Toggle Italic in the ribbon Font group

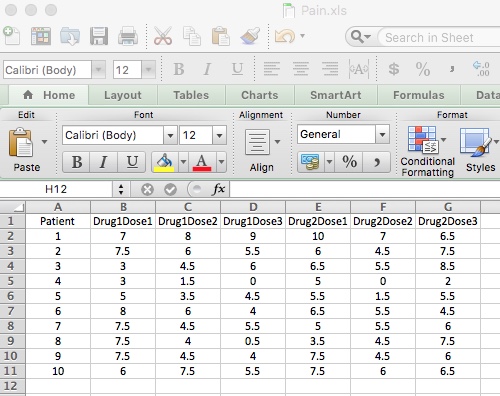click(104, 162)
